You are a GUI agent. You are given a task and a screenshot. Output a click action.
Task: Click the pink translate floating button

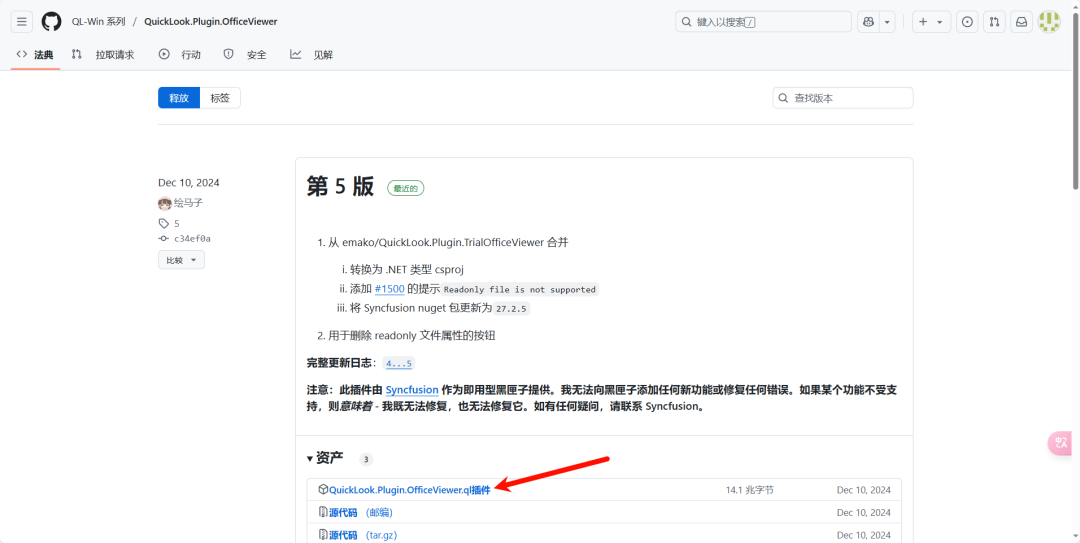pos(1061,443)
